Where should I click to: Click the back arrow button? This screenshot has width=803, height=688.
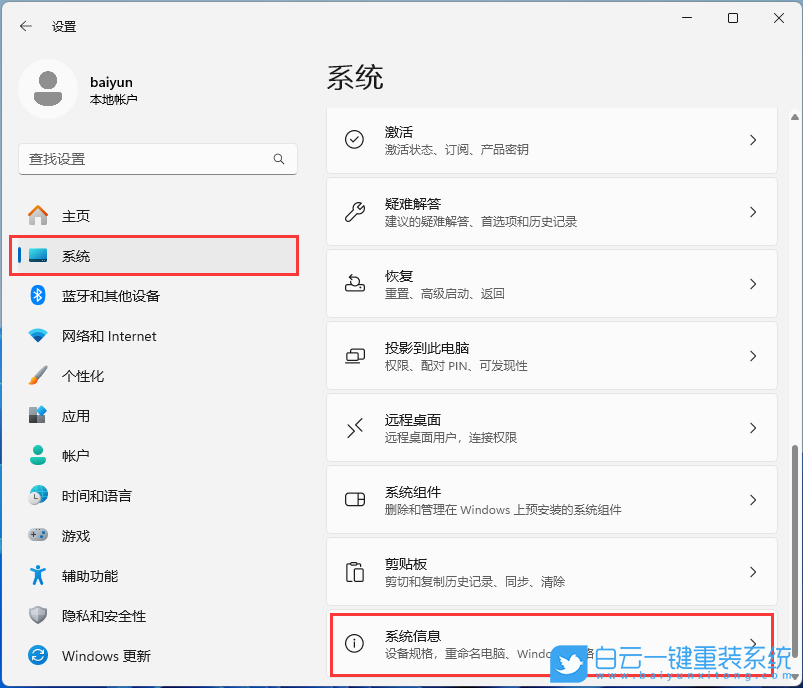click(25, 26)
